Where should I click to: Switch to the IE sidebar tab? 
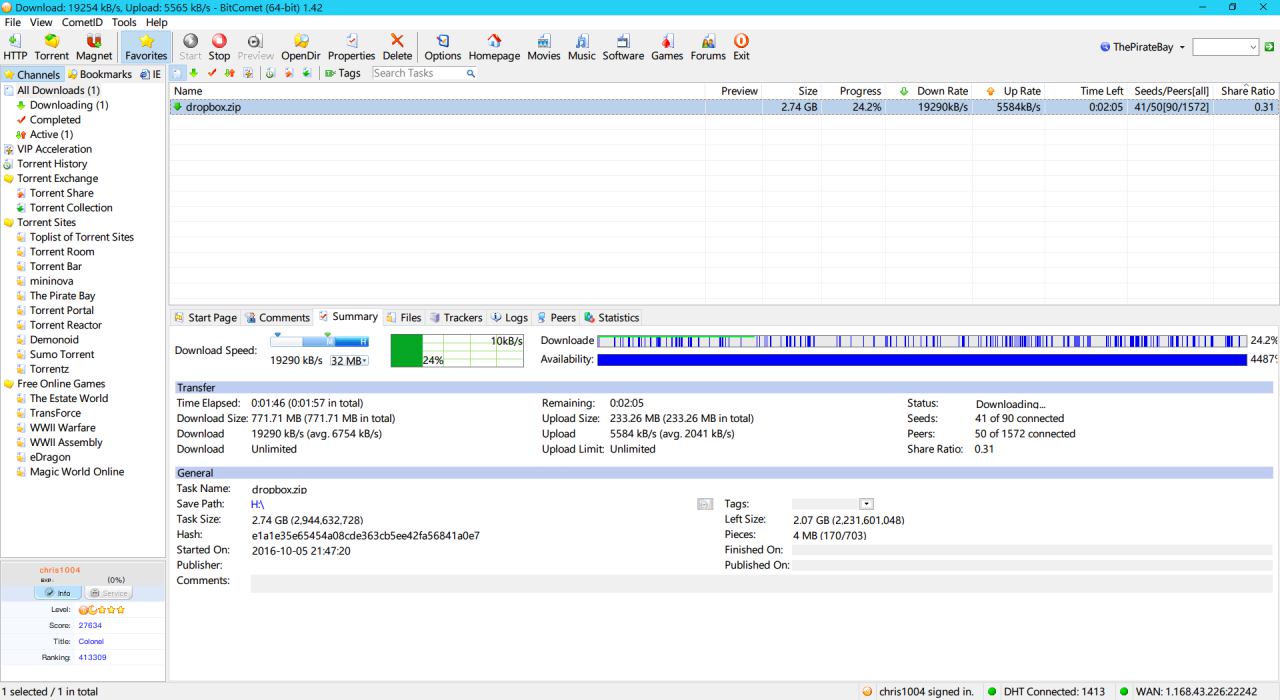[x=150, y=74]
